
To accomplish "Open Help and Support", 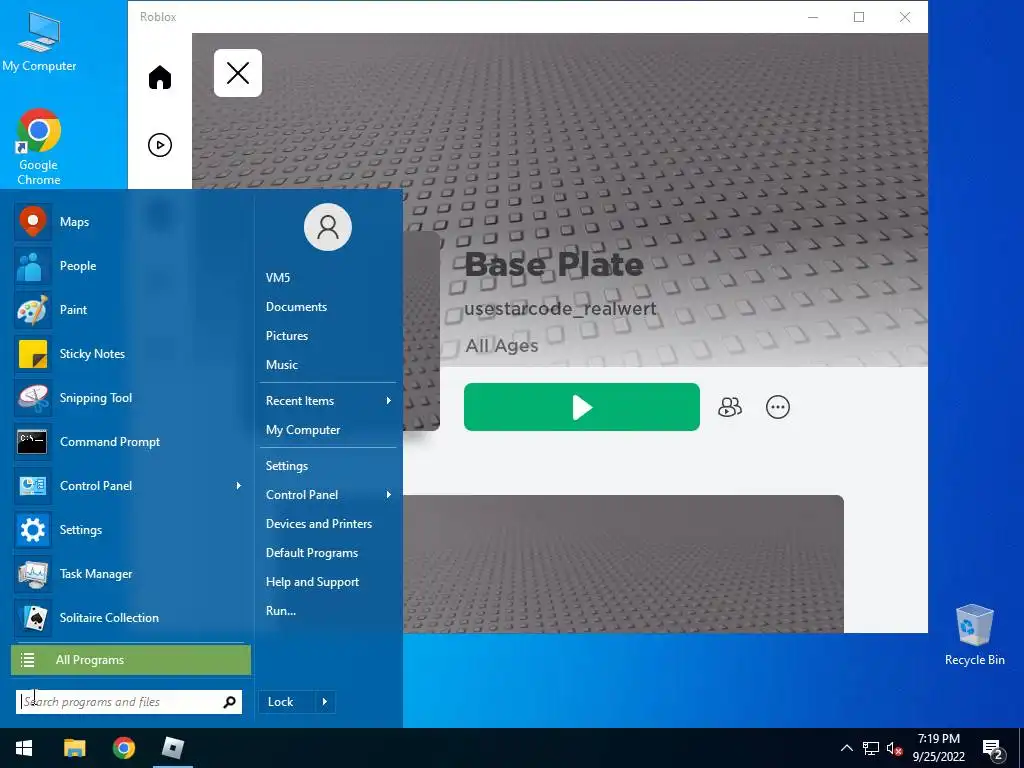I will 312,582.
